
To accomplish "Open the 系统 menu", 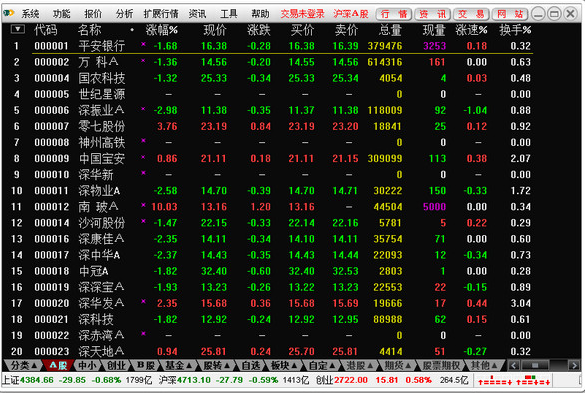I will 30,14.
